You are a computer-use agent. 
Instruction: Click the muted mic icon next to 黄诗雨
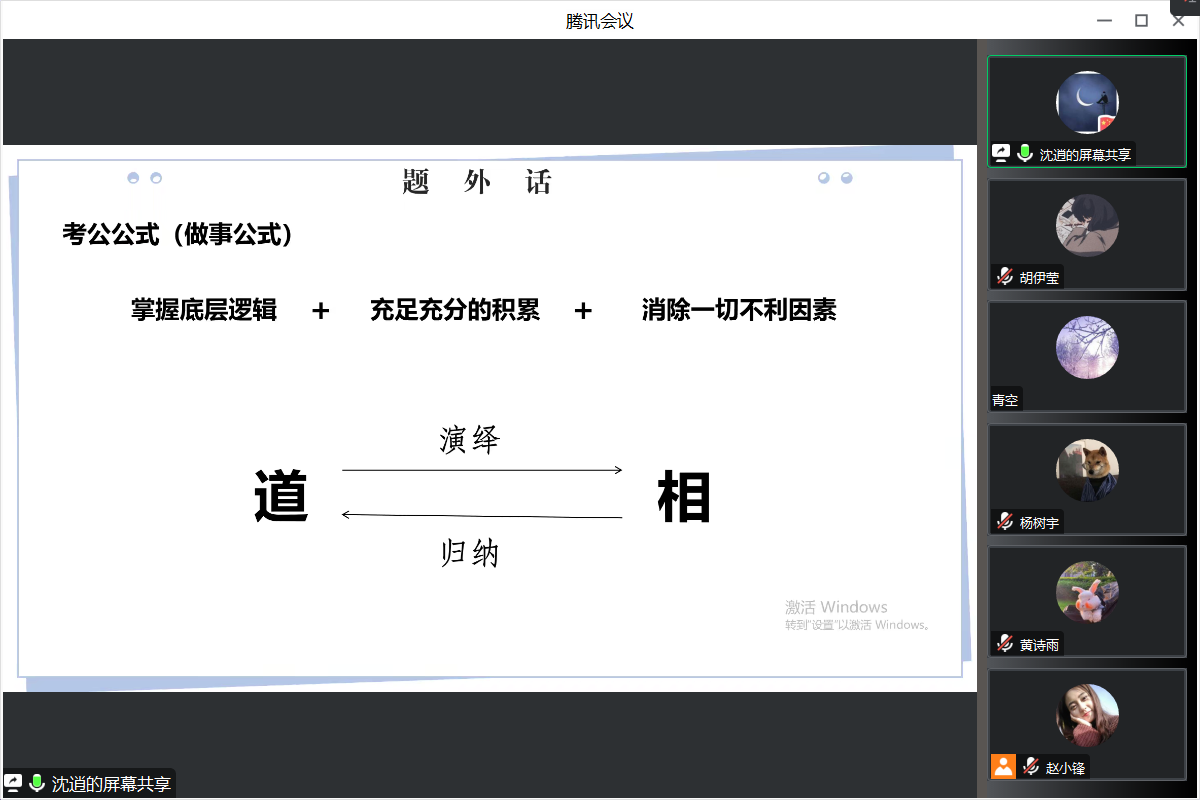pos(1004,645)
